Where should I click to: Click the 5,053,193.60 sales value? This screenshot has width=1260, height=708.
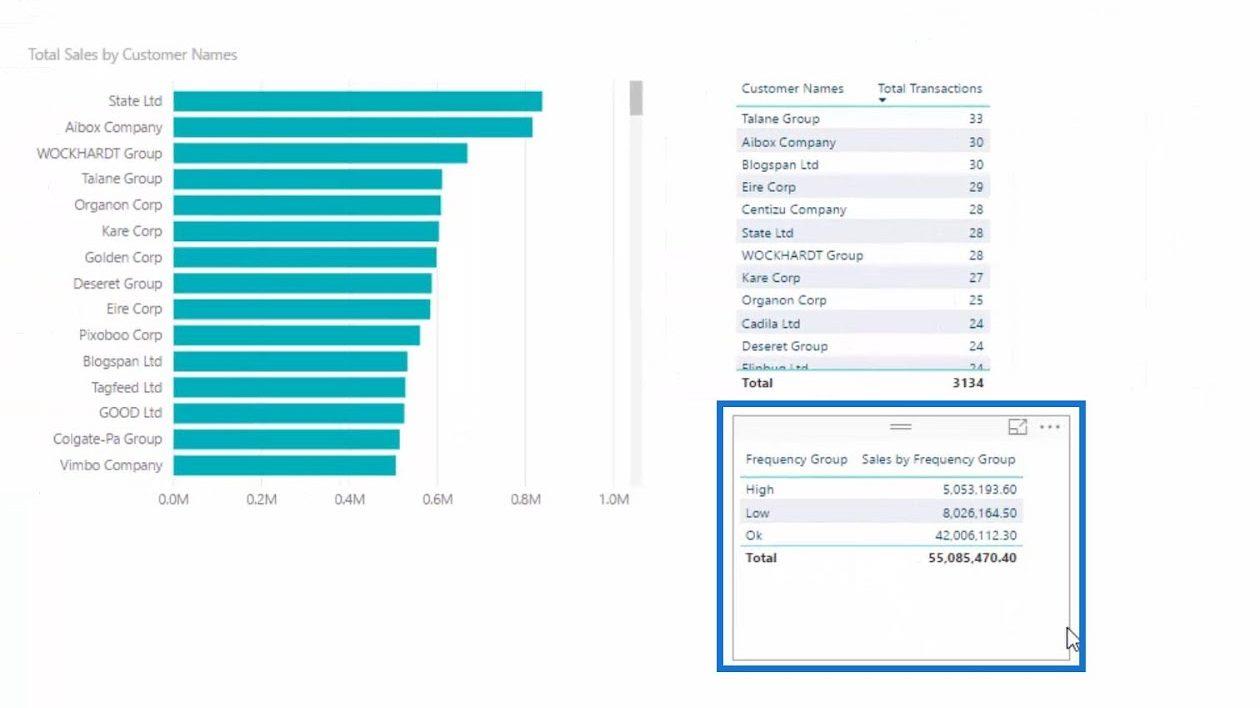point(979,490)
